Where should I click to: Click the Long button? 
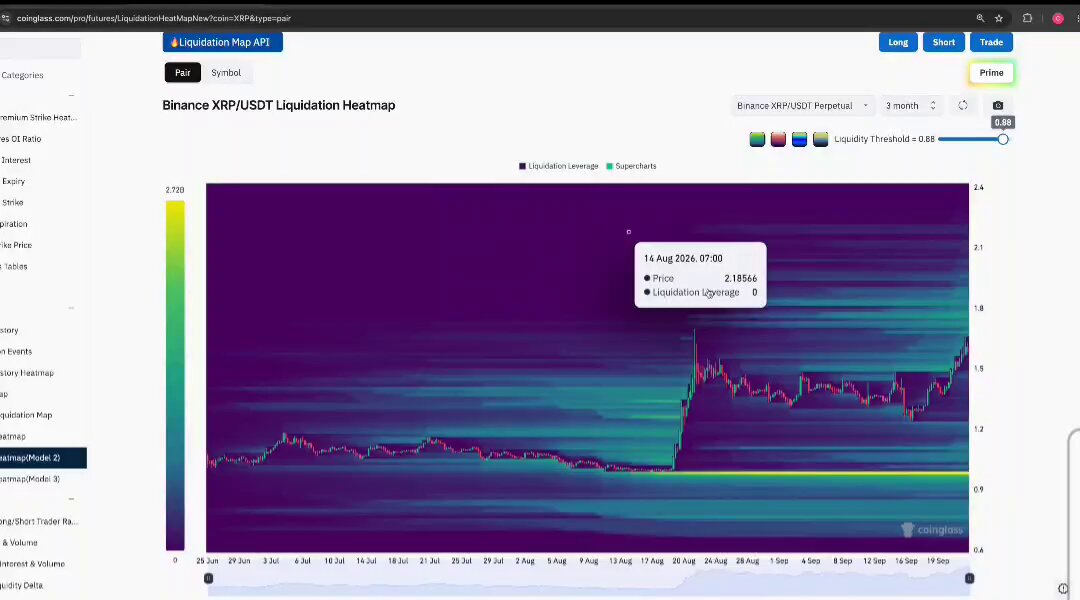tap(898, 42)
